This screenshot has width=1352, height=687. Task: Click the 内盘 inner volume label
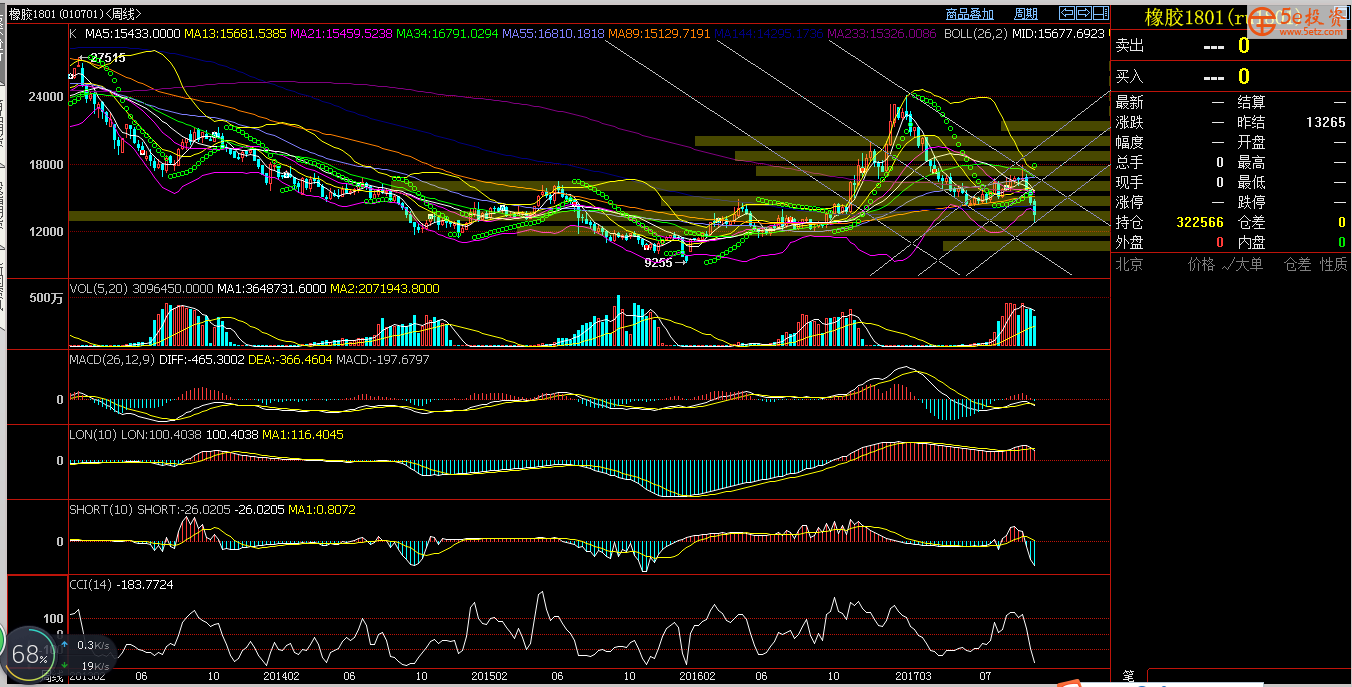tap(1252, 242)
